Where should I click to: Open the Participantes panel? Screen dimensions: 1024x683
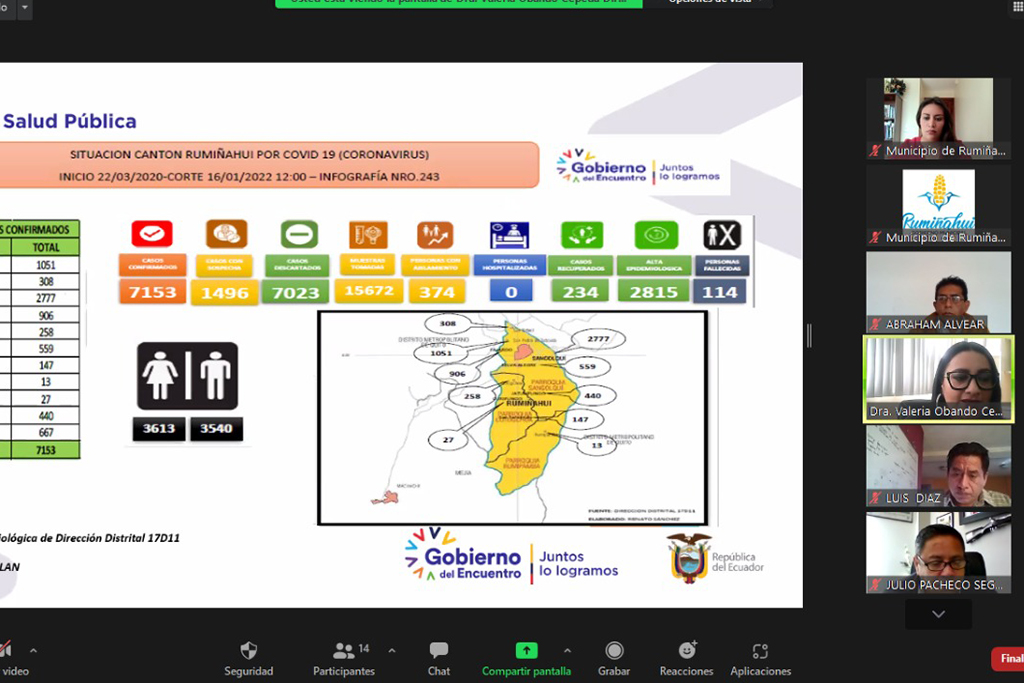(x=344, y=651)
